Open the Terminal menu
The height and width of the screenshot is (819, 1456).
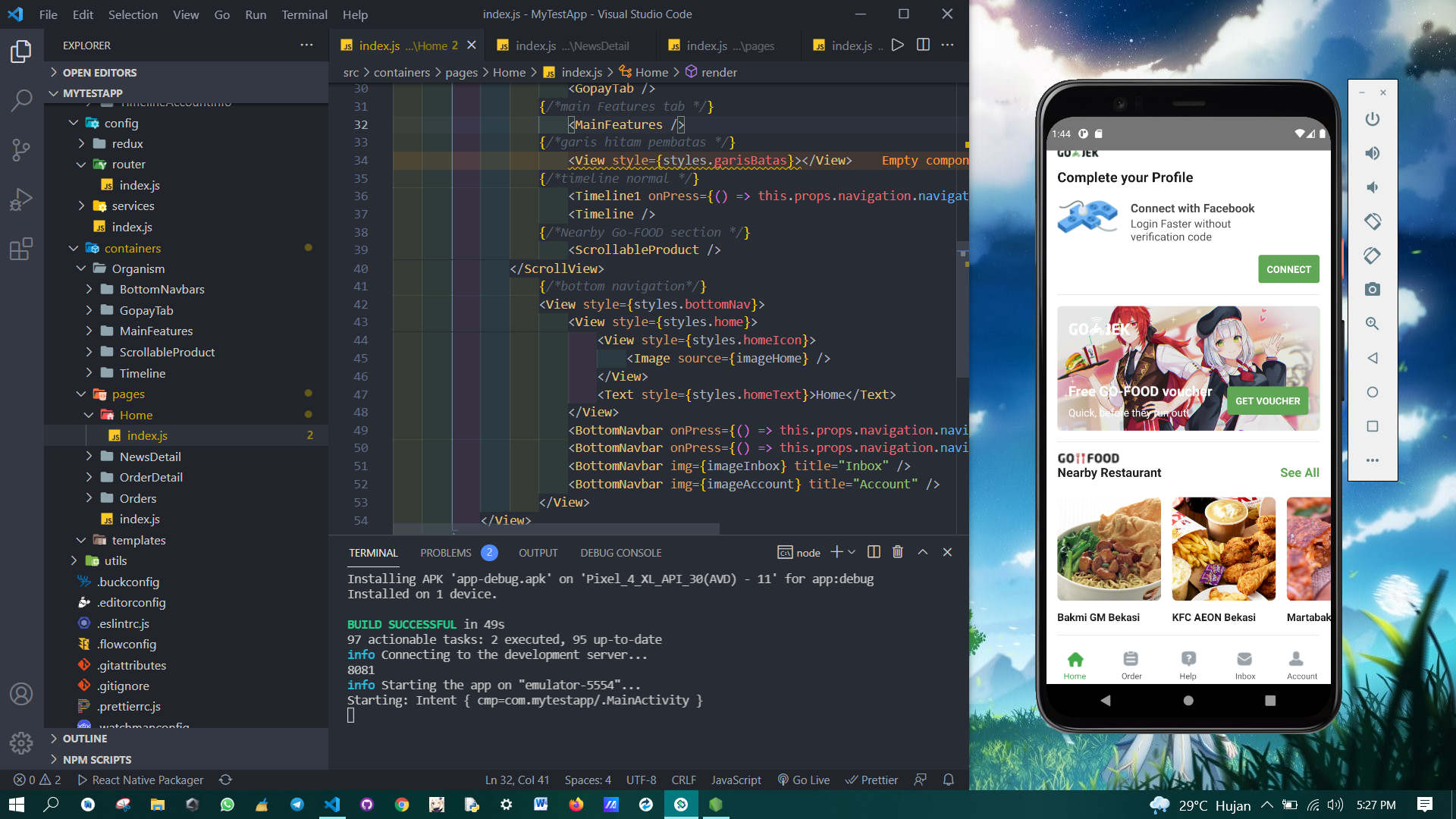click(304, 14)
